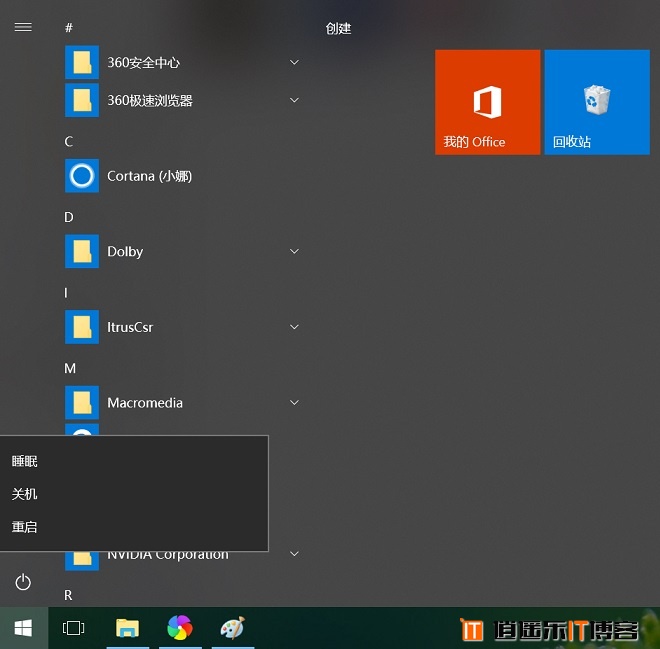Open the Paint palette app in taskbar
Viewport: 660px width, 649px height.
233,628
